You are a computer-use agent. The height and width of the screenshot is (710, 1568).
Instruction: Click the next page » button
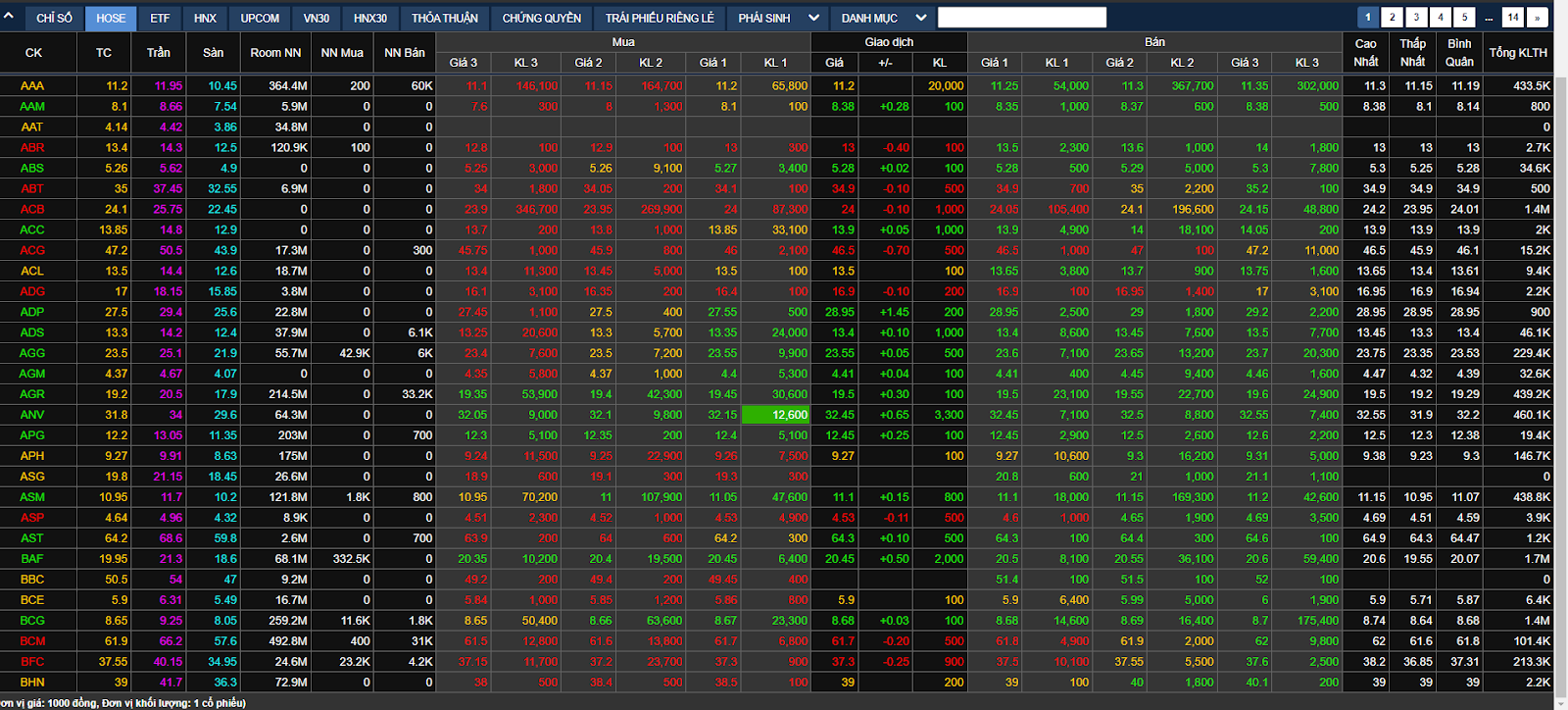coord(1537,17)
